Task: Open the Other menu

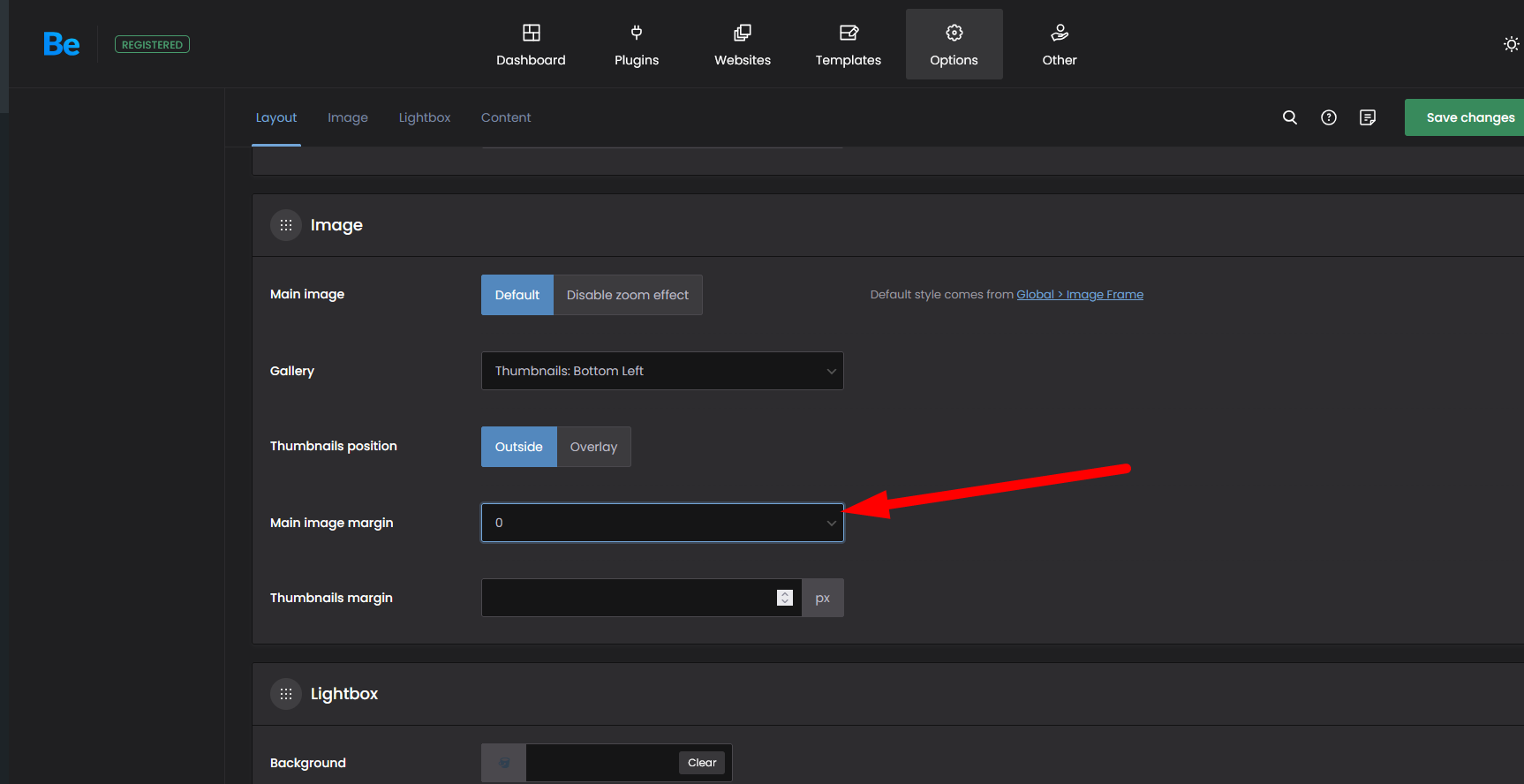Action: pyautogui.click(x=1060, y=45)
